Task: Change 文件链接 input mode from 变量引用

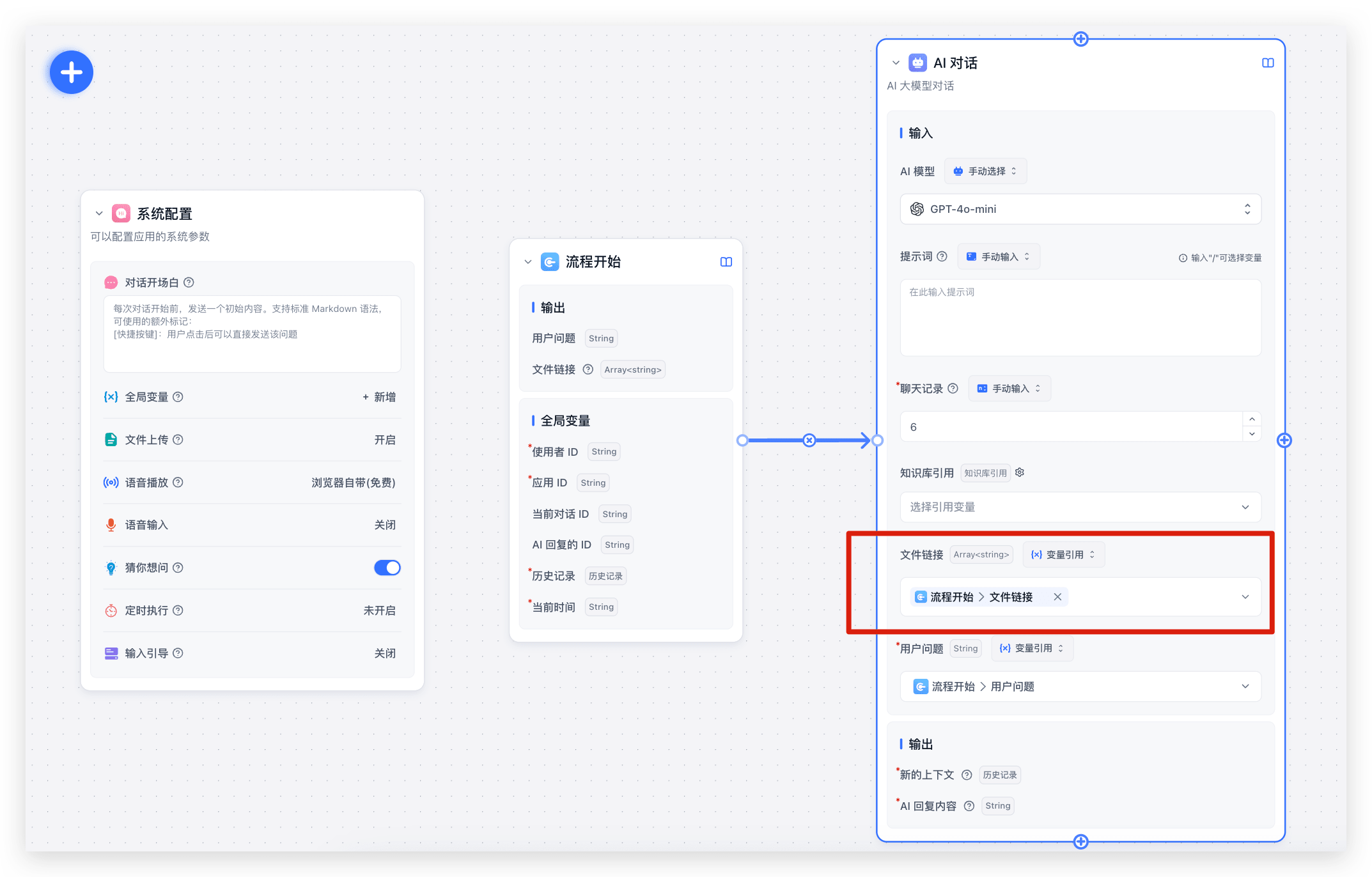Action: pos(1063,555)
